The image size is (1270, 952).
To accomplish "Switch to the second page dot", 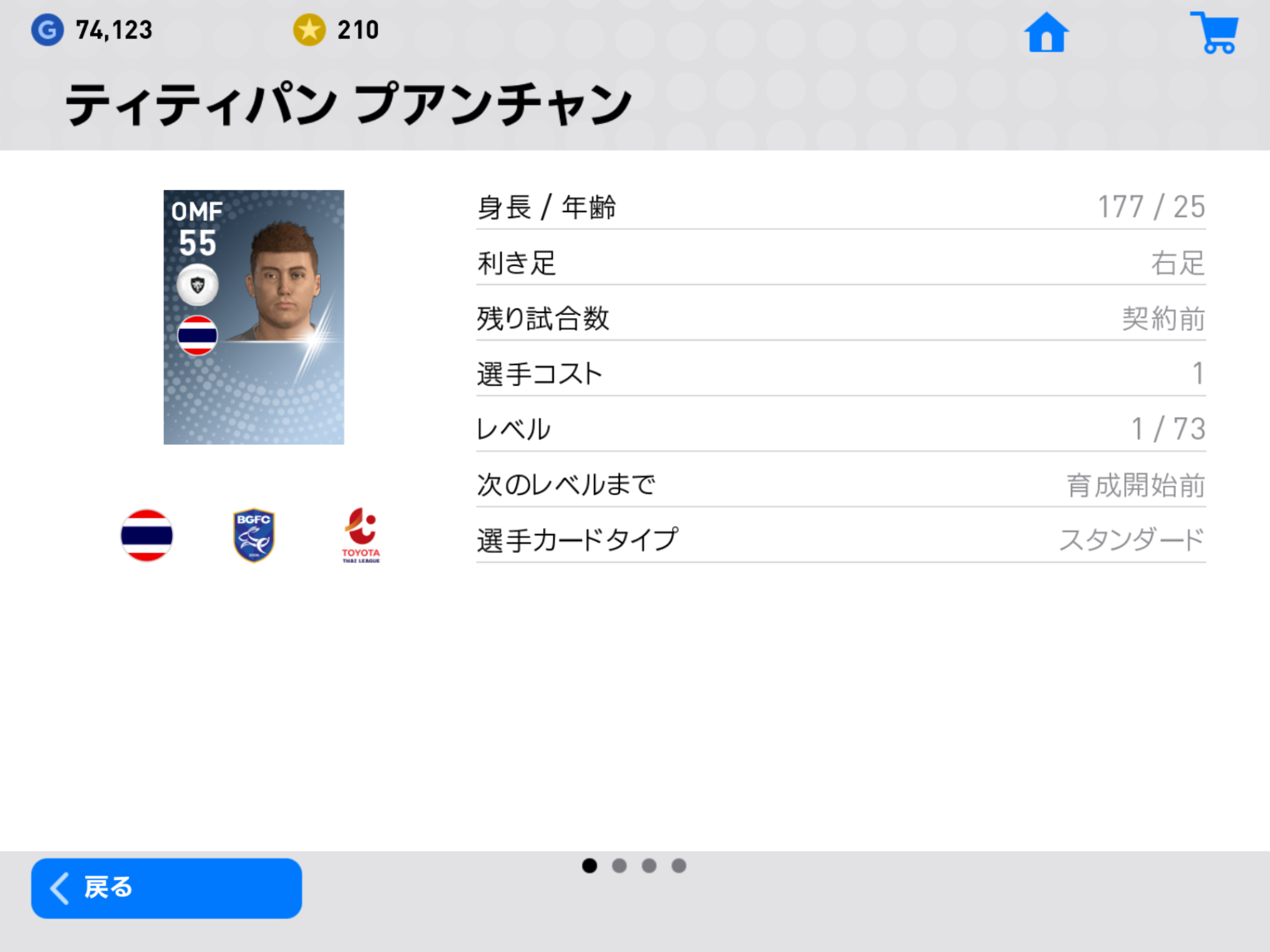I will pyautogui.click(x=619, y=866).
